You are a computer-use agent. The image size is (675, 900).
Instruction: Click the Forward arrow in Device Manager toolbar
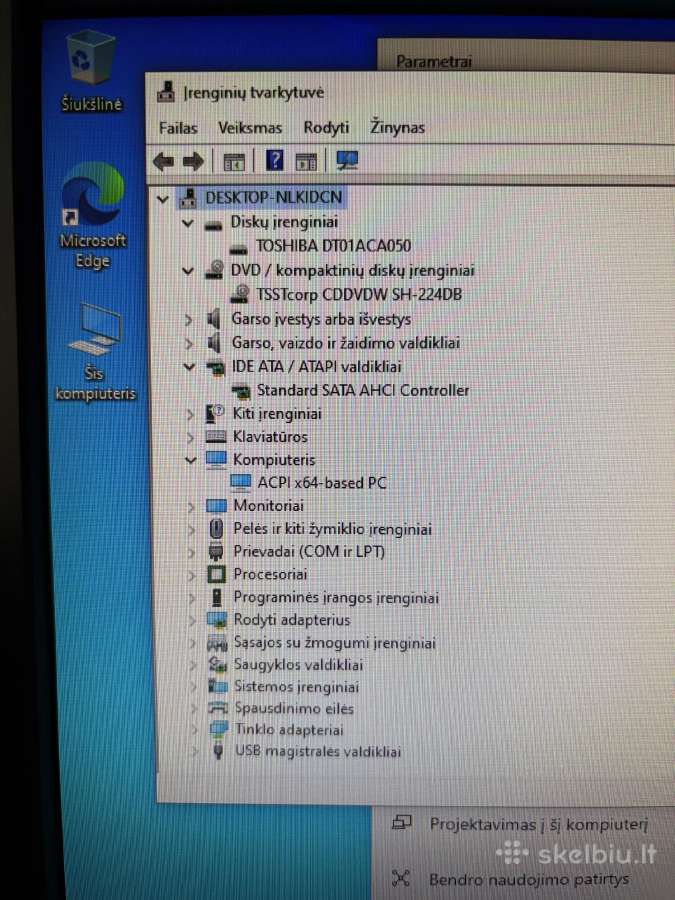(x=193, y=162)
